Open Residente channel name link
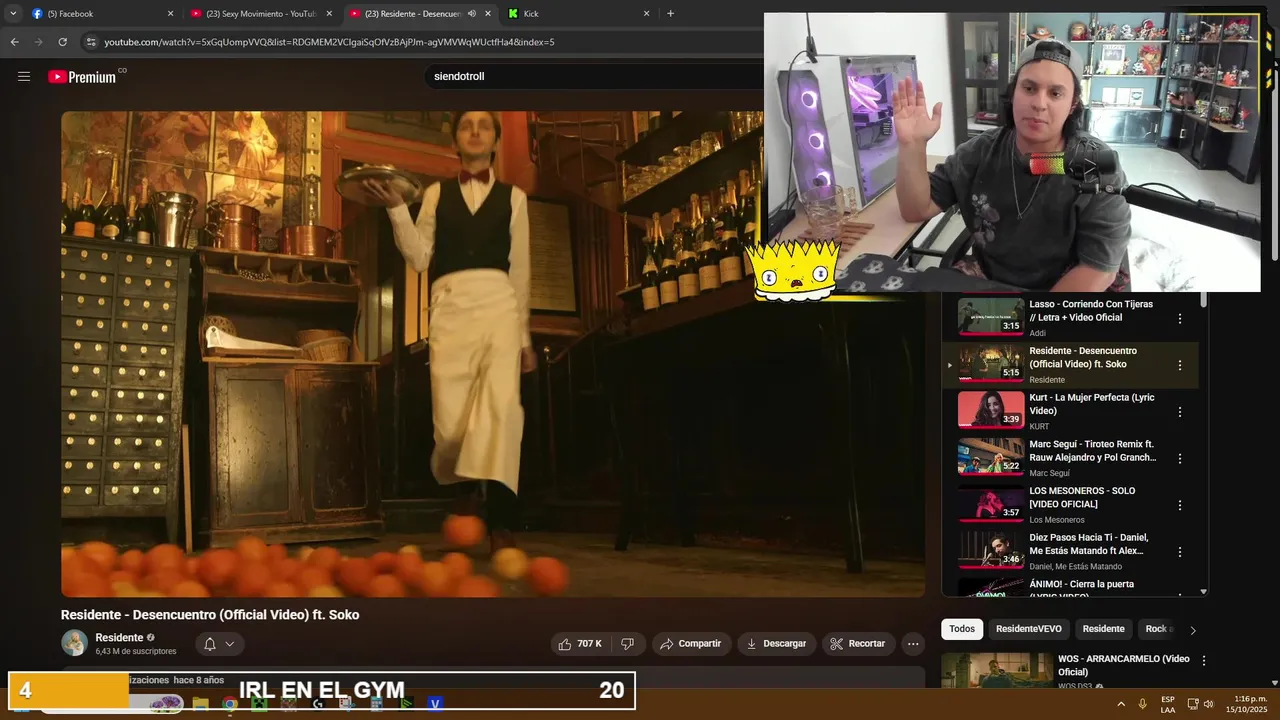Viewport: 1280px width, 720px height. 119,638
